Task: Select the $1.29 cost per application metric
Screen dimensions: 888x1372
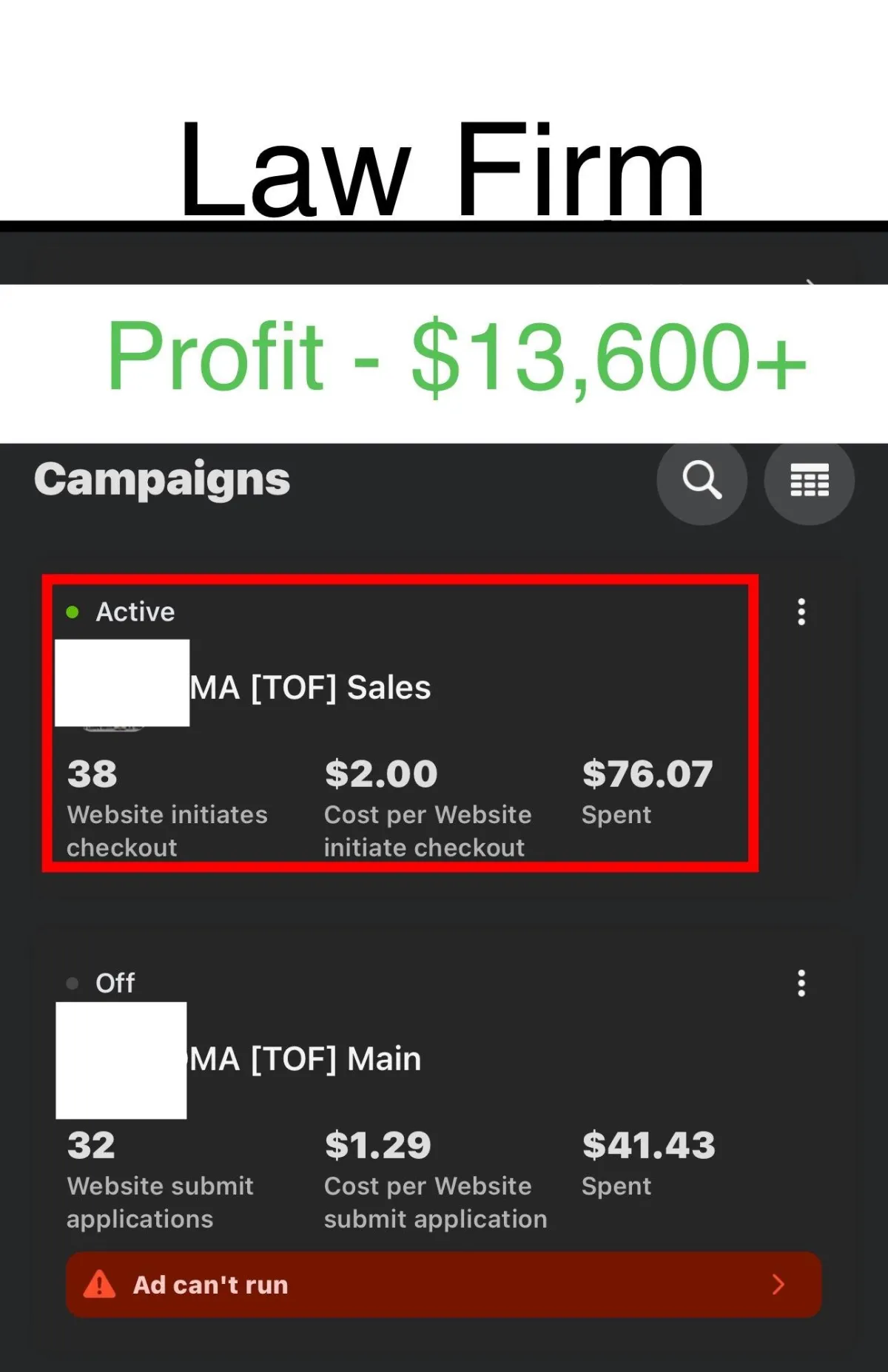Action: 435,1179
